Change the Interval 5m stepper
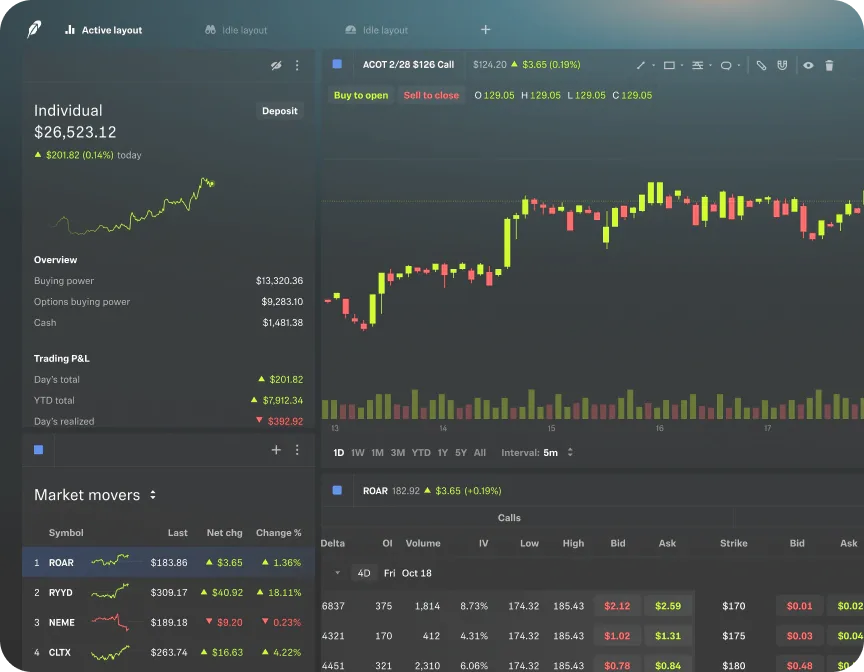 [x=570, y=452]
